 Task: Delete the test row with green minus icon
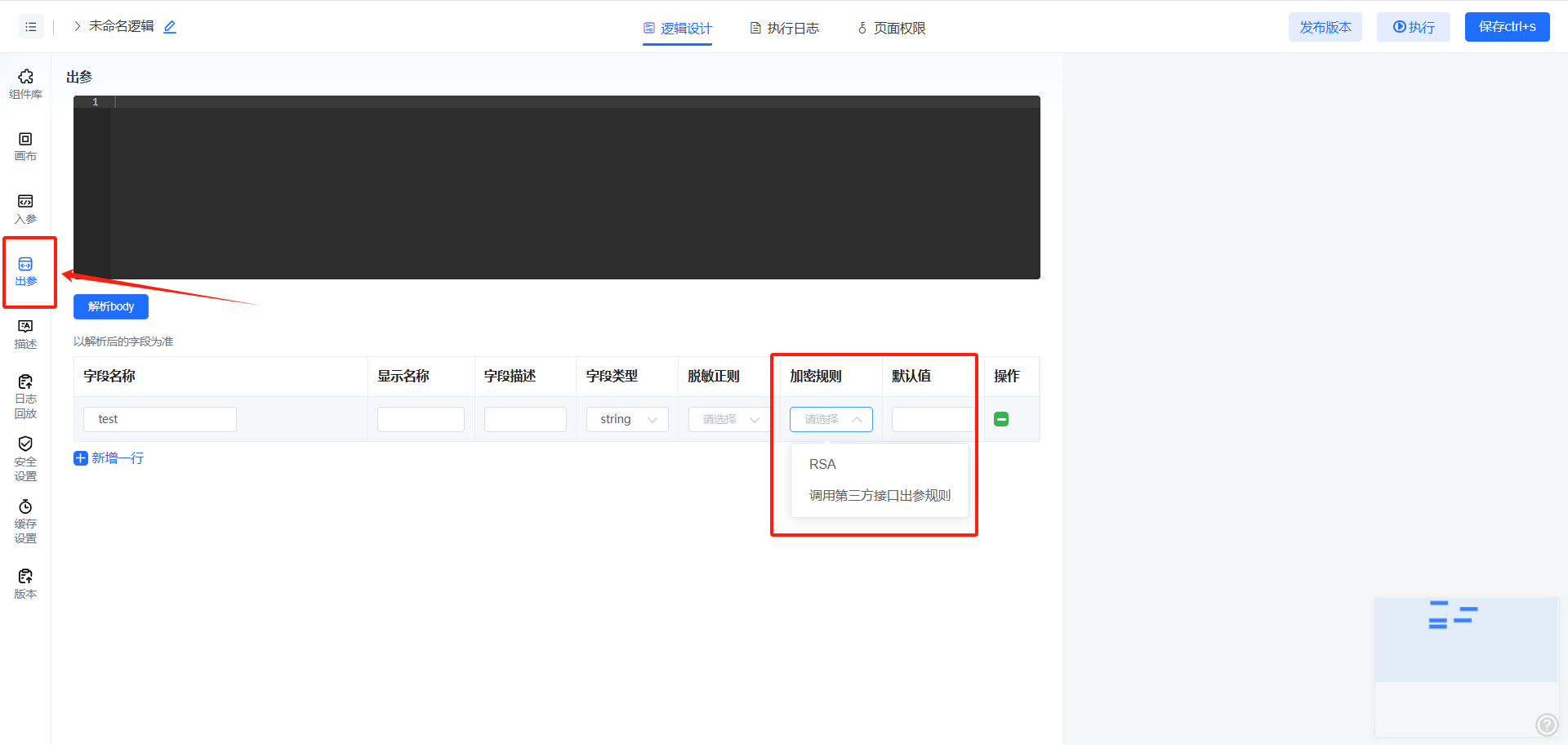(1001, 419)
